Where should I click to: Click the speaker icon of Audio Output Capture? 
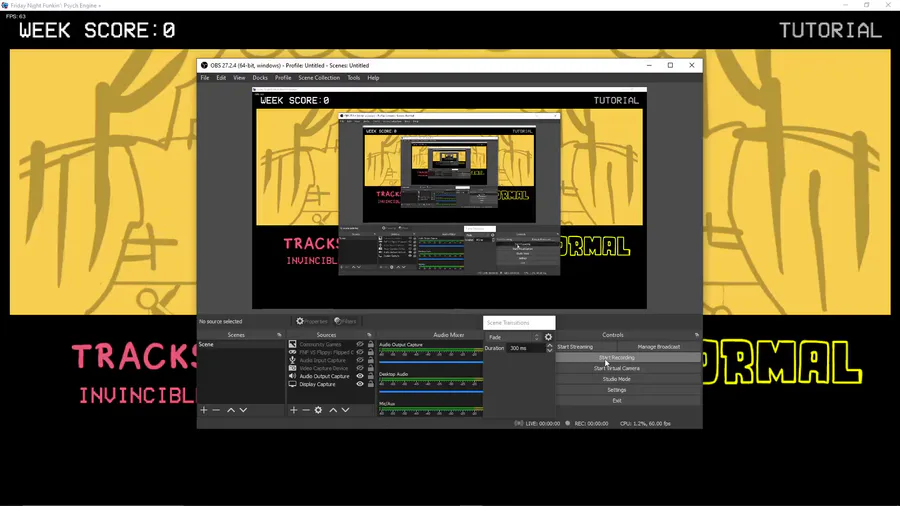[292, 376]
